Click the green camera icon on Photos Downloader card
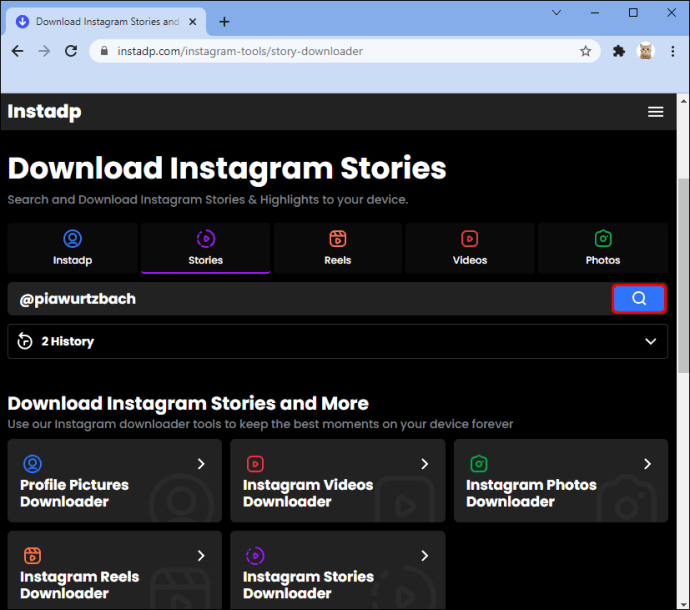 pos(478,463)
